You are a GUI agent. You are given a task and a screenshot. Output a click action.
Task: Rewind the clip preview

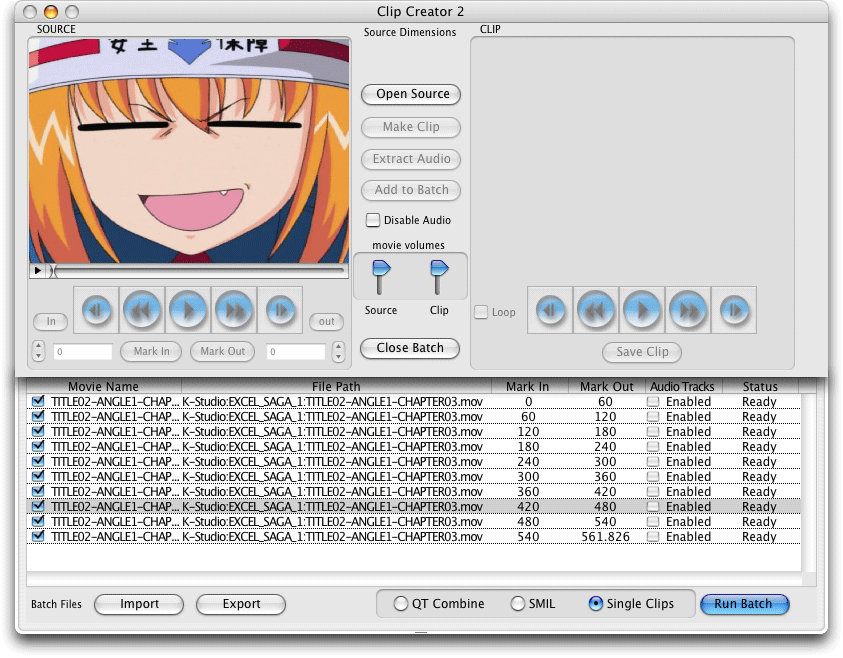click(596, 310)
